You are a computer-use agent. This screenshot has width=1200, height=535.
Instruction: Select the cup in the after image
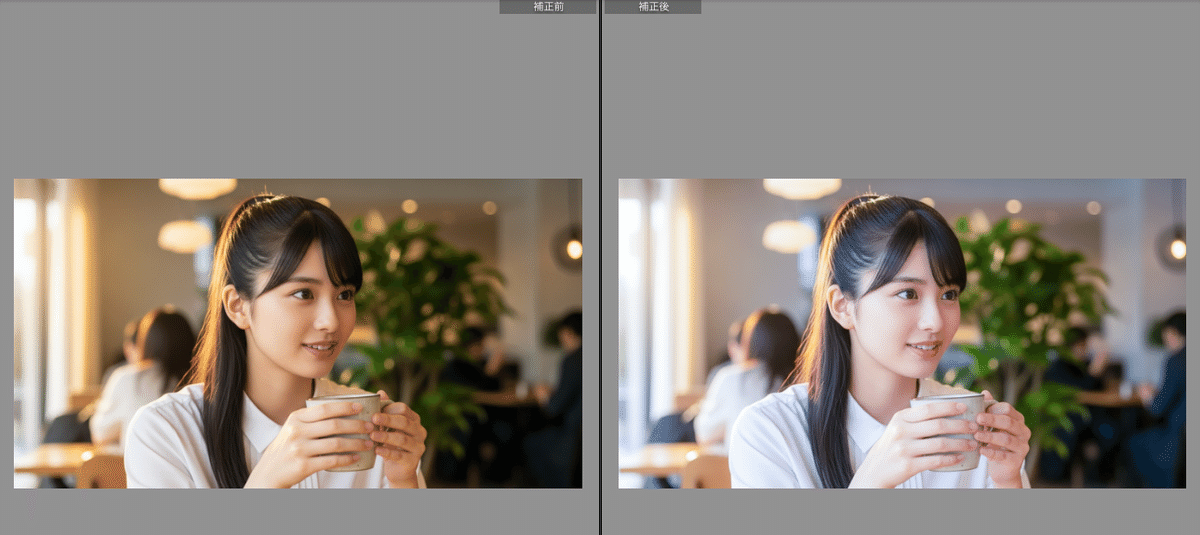pos(952,427)
